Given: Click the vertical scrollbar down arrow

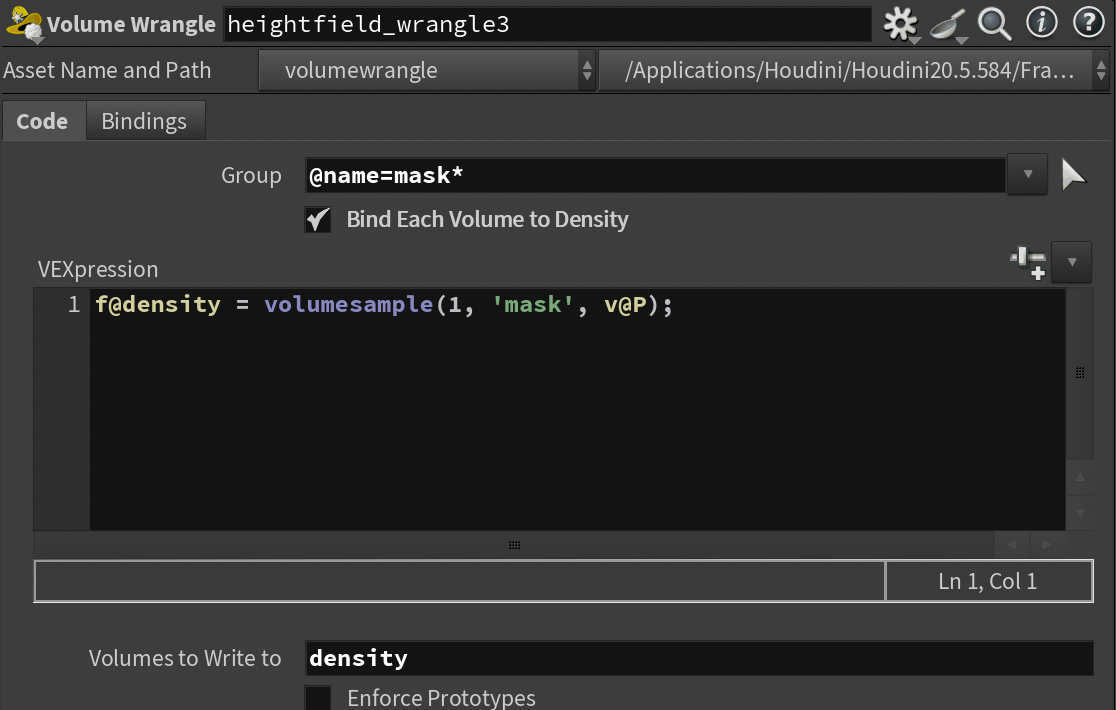Looking at the screenshot, I should pyautogui.click(x=1079, y=512).
